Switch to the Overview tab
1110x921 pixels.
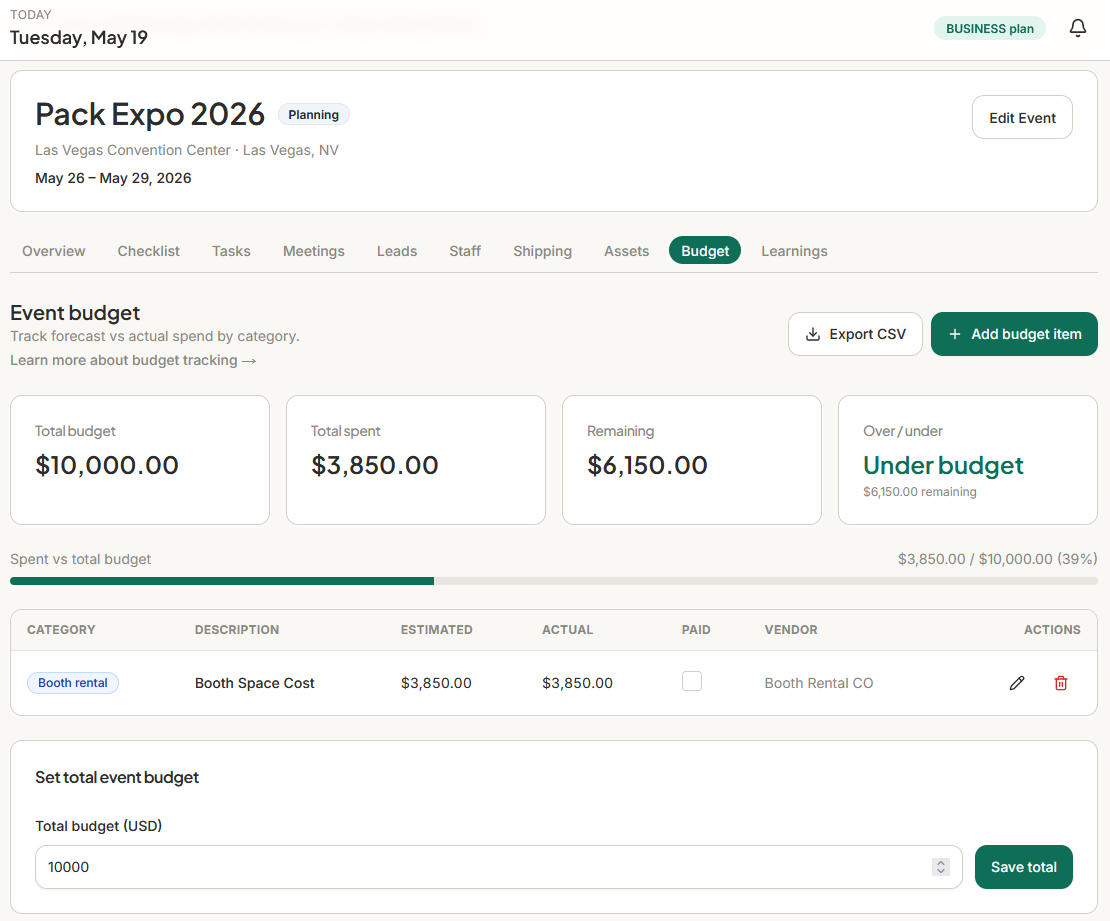pos(54,251)
